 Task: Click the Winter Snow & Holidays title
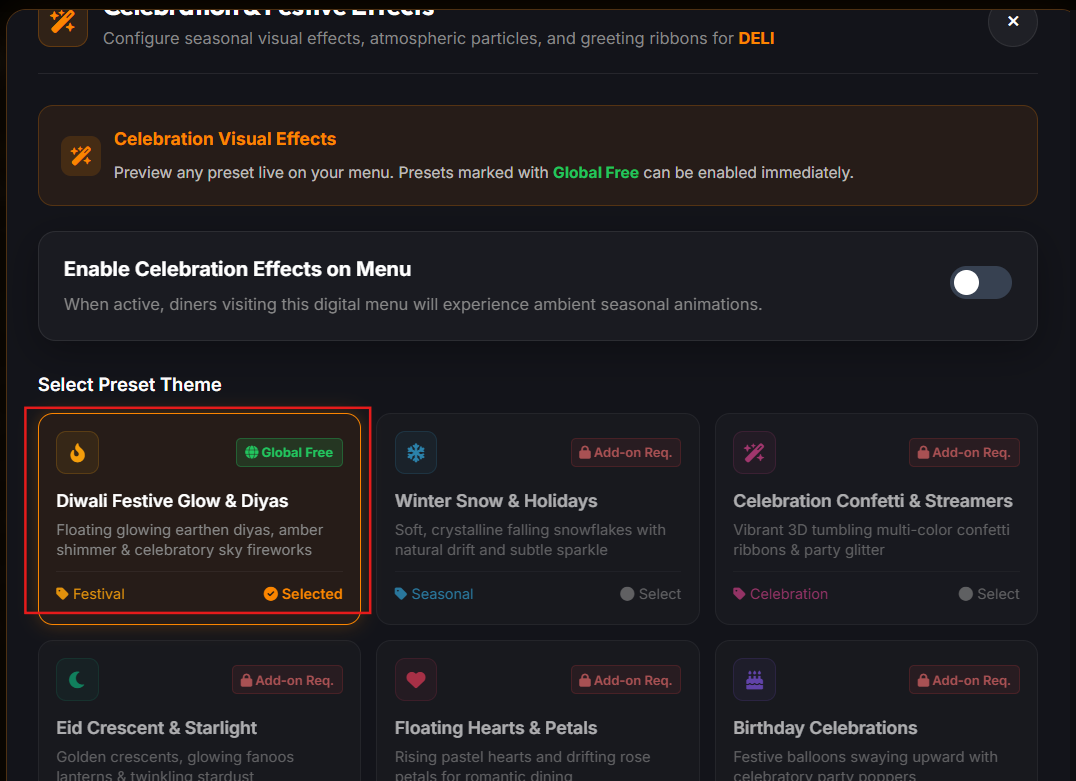pos(496,501)
